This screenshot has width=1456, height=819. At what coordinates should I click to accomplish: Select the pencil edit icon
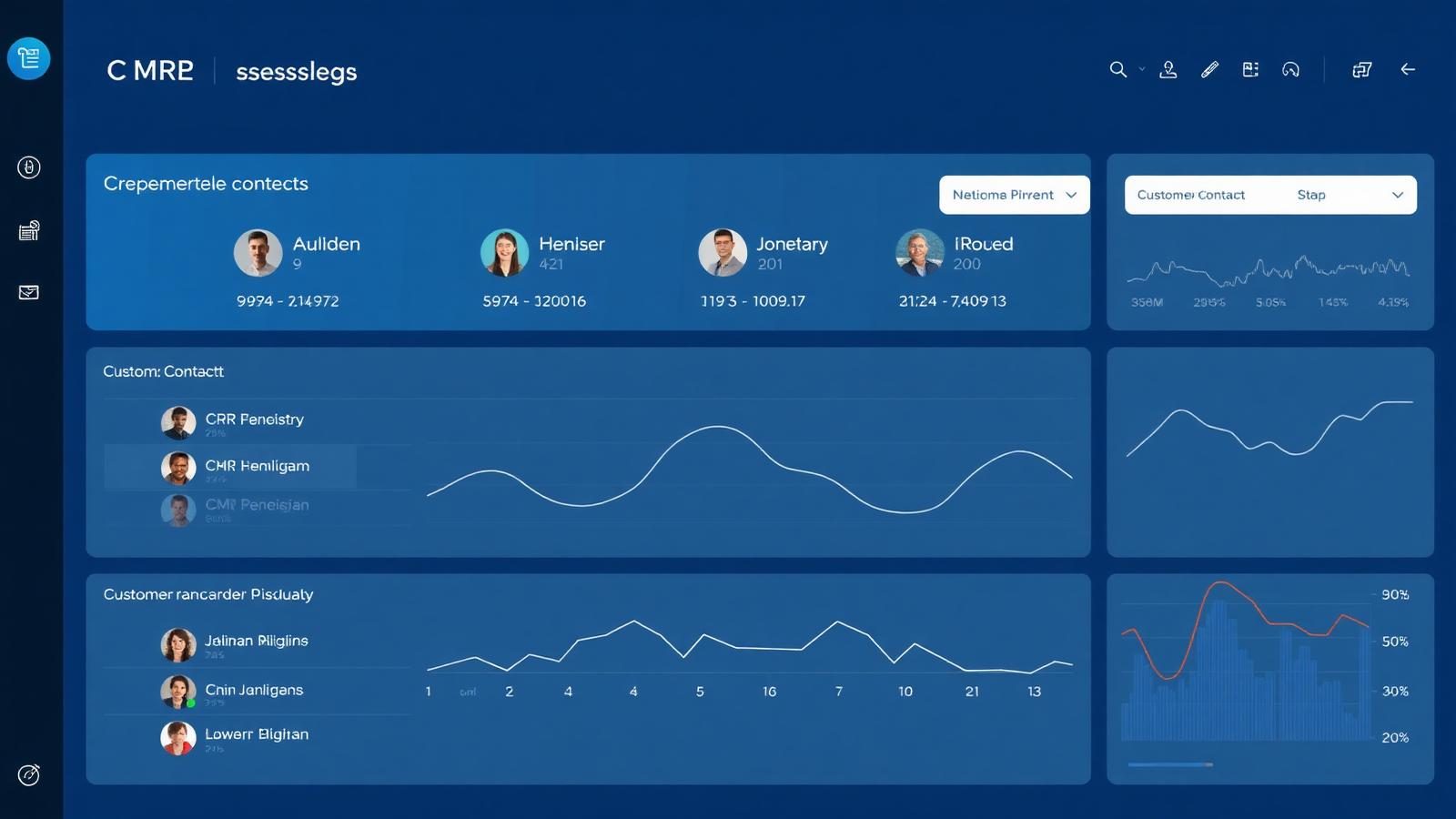1209,69
